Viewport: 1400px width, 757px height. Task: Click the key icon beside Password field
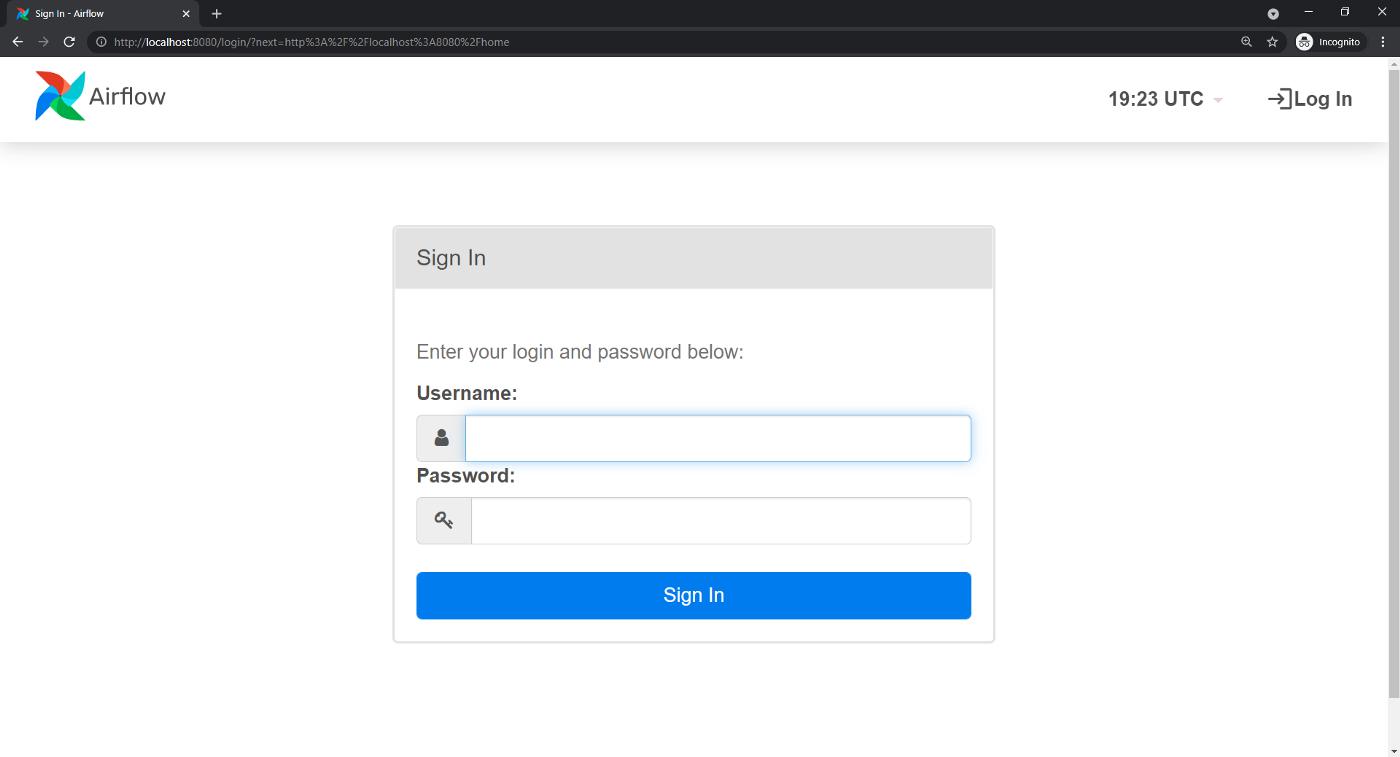[444, 520]
